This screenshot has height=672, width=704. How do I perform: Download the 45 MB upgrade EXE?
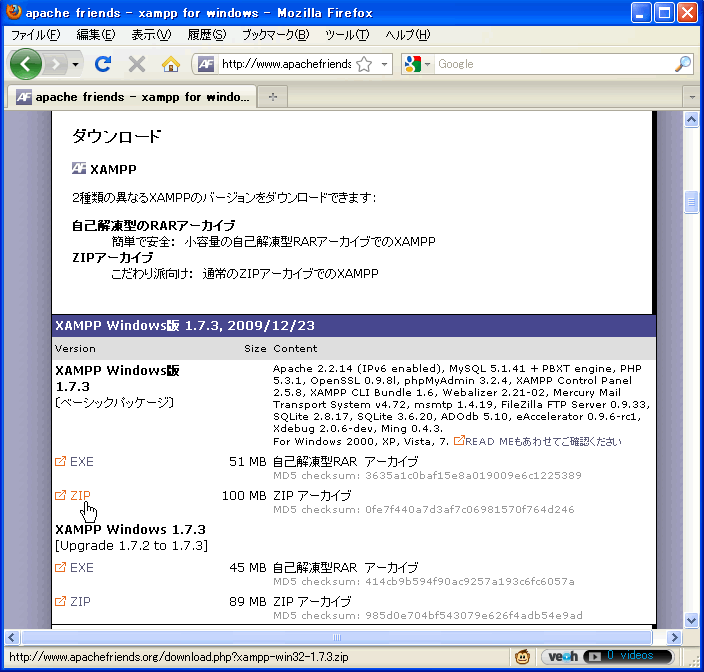81,567
